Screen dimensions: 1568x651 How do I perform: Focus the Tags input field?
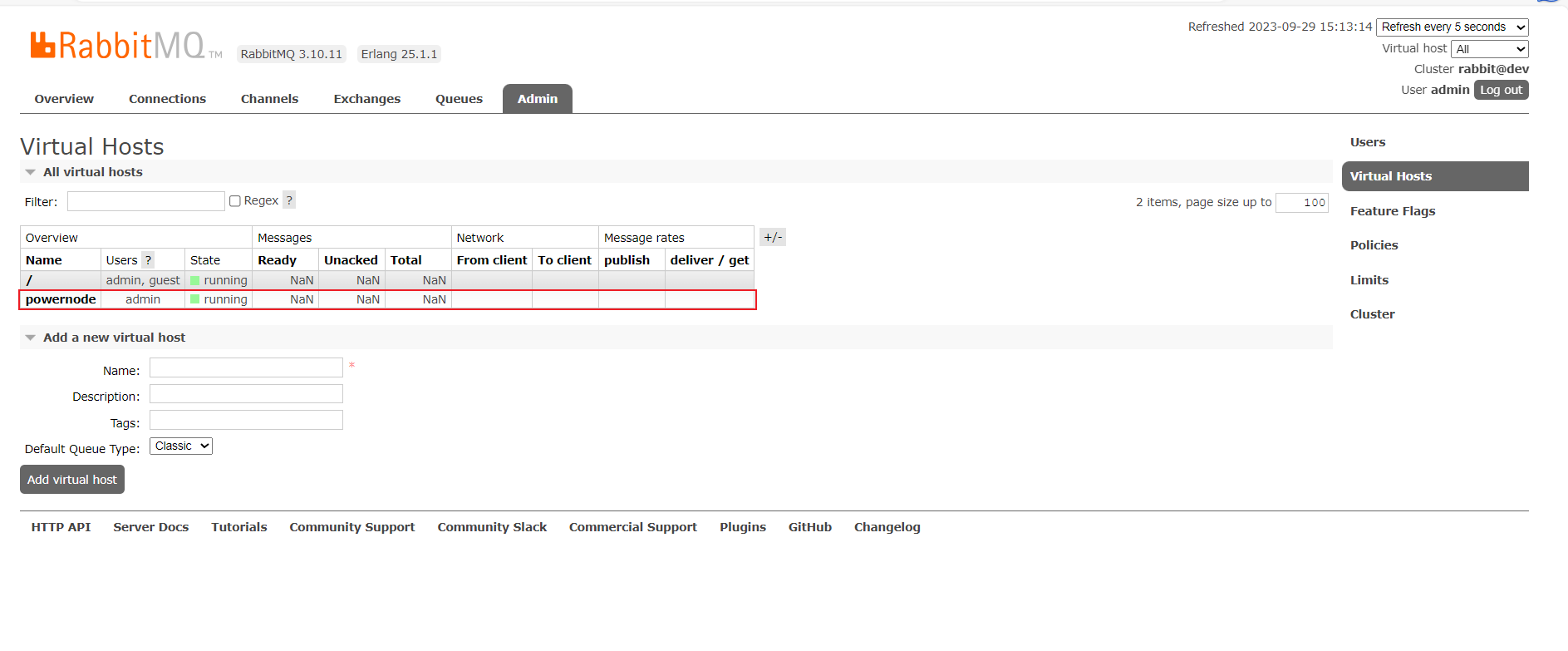(x=246, y=420)
